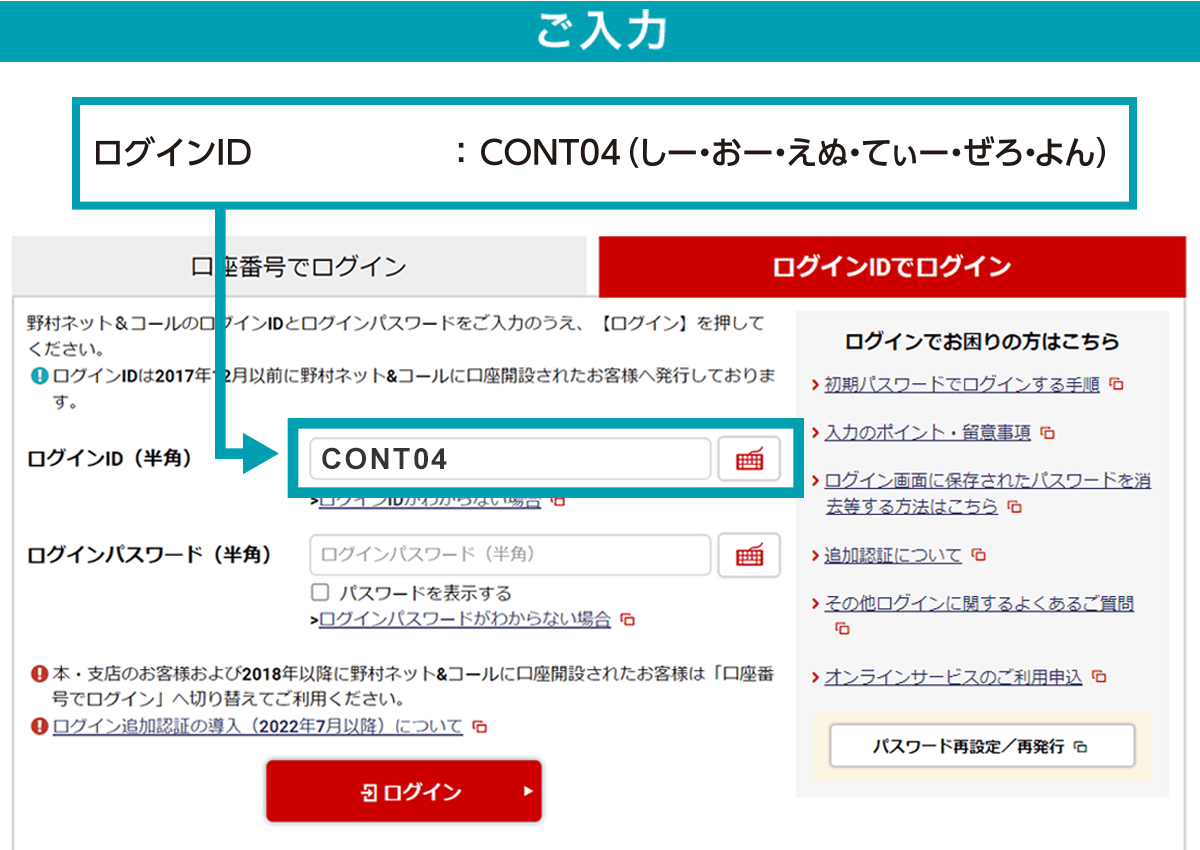Click external-link icon after 去等する方法はこちら
1200x850 pixels.
[x=1014, y=507]
